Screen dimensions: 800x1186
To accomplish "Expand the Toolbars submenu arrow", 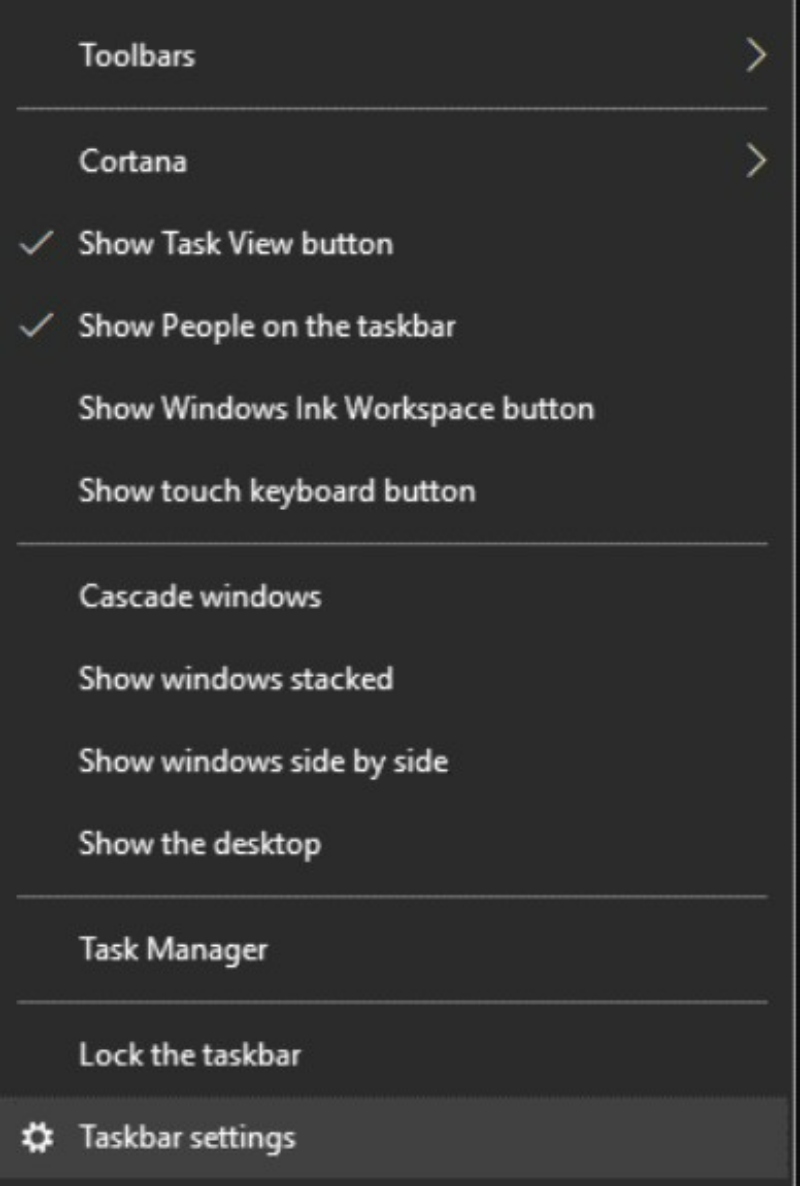I will coord(755,55).
